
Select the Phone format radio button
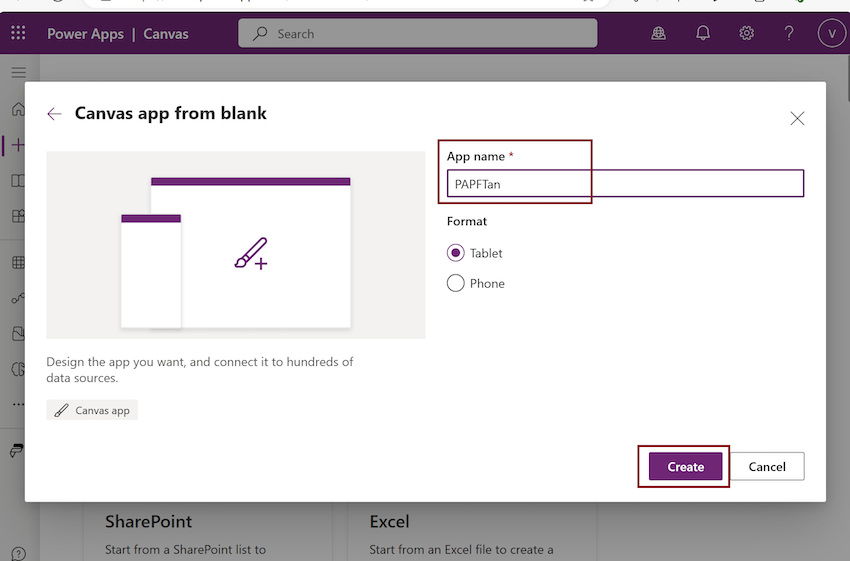(455, 283)
